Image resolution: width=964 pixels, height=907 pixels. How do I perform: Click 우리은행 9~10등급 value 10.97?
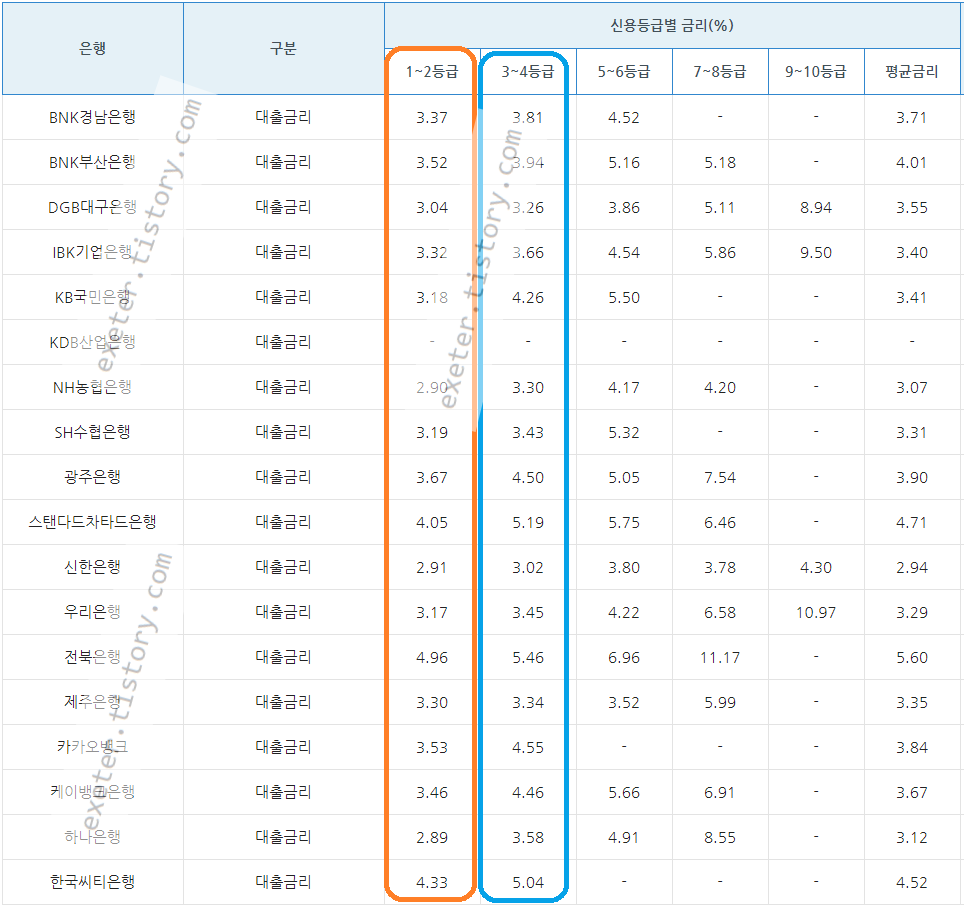[815, 612]
